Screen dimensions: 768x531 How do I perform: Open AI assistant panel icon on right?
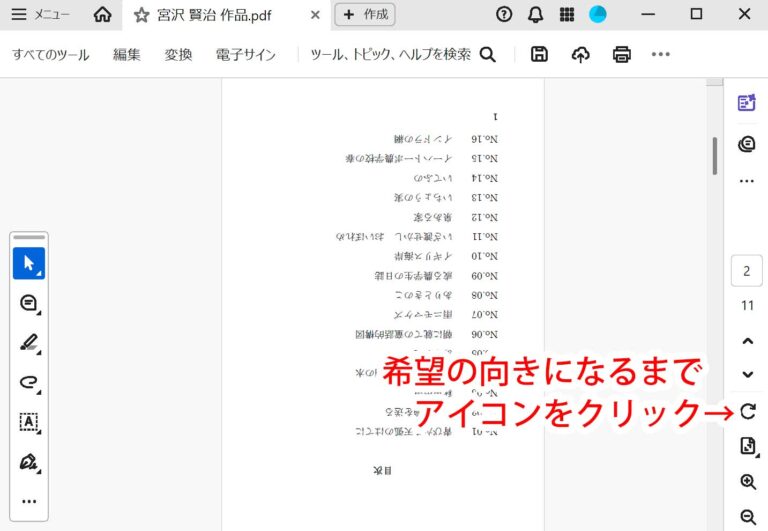746,103
